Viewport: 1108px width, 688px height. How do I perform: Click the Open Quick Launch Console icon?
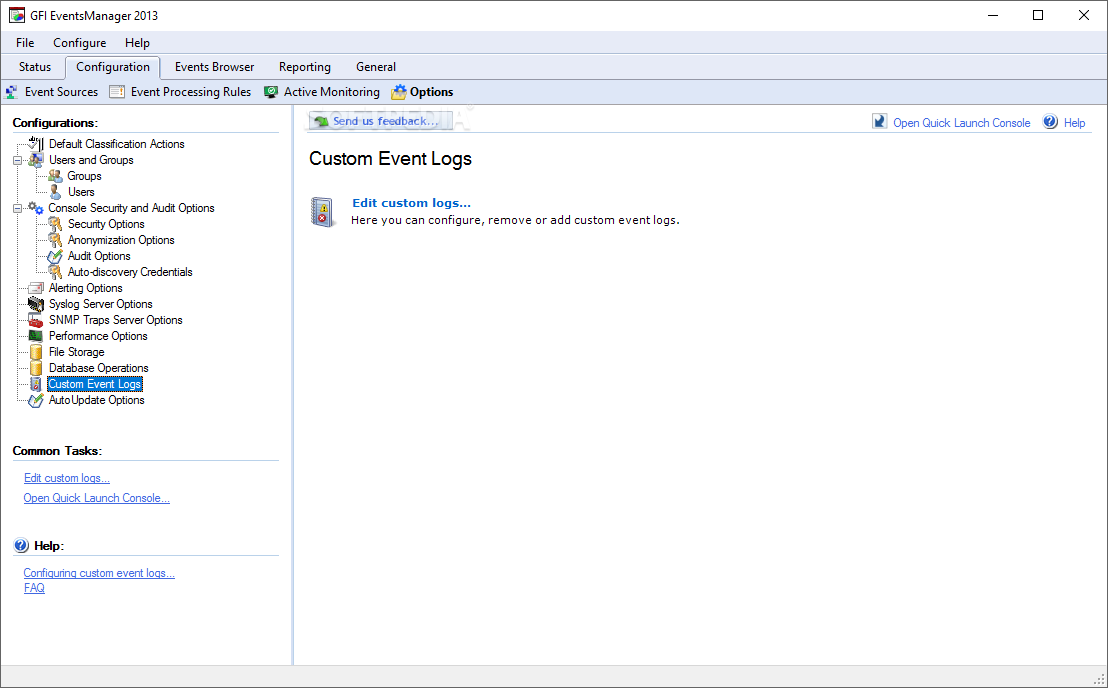pos(879,121)
